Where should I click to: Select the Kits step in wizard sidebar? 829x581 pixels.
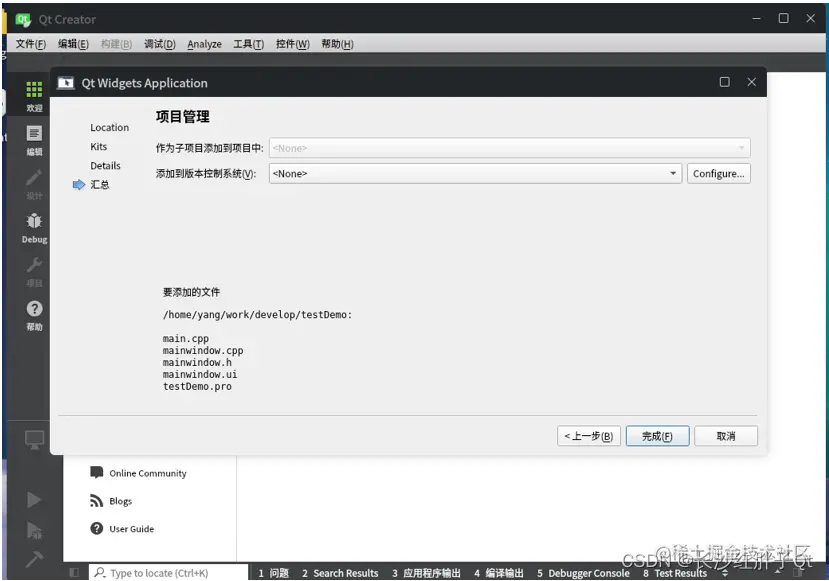pos(99,146)
